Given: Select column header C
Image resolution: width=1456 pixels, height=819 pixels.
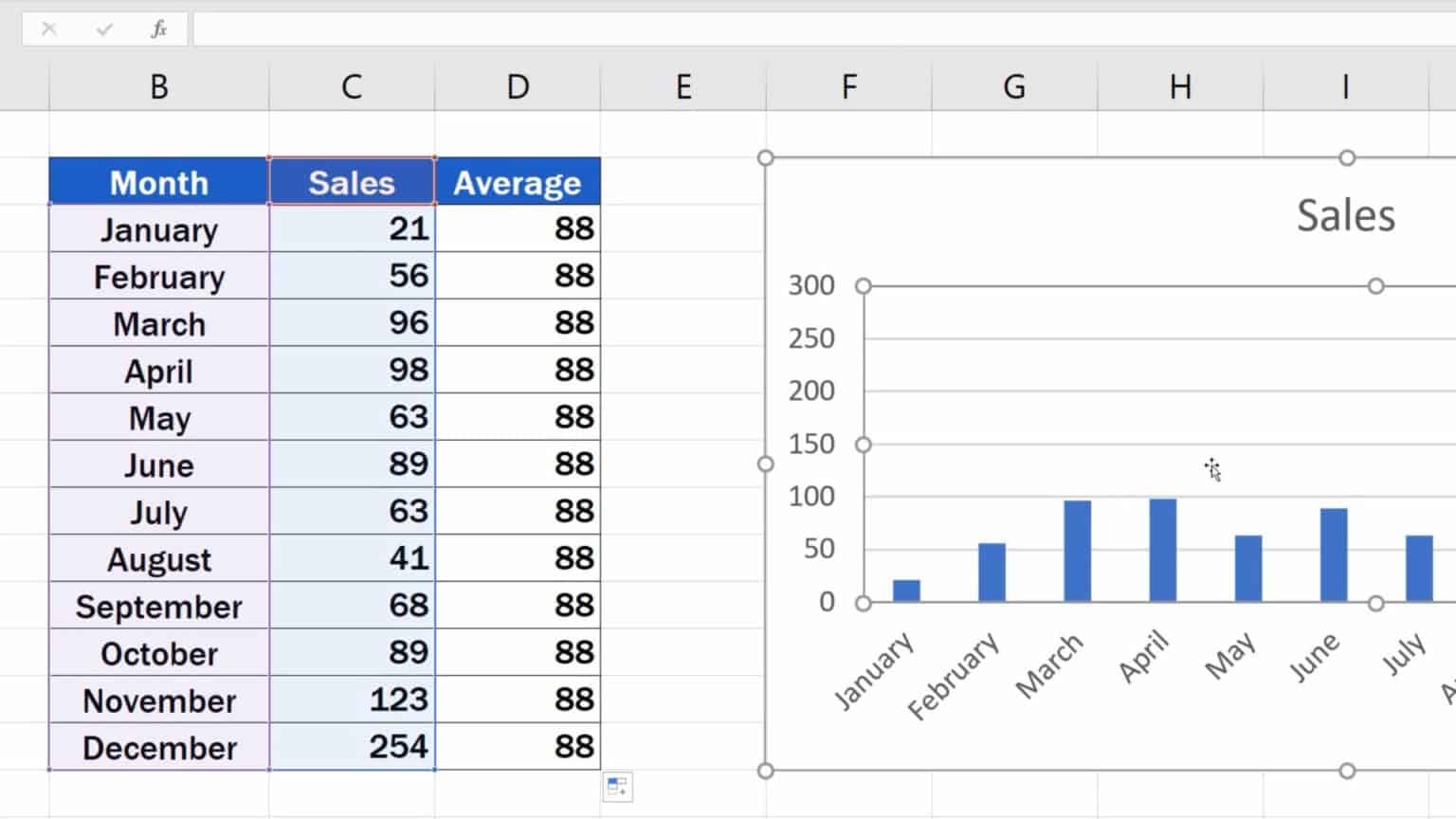Looking at the screenshot, I should point(352,86).
